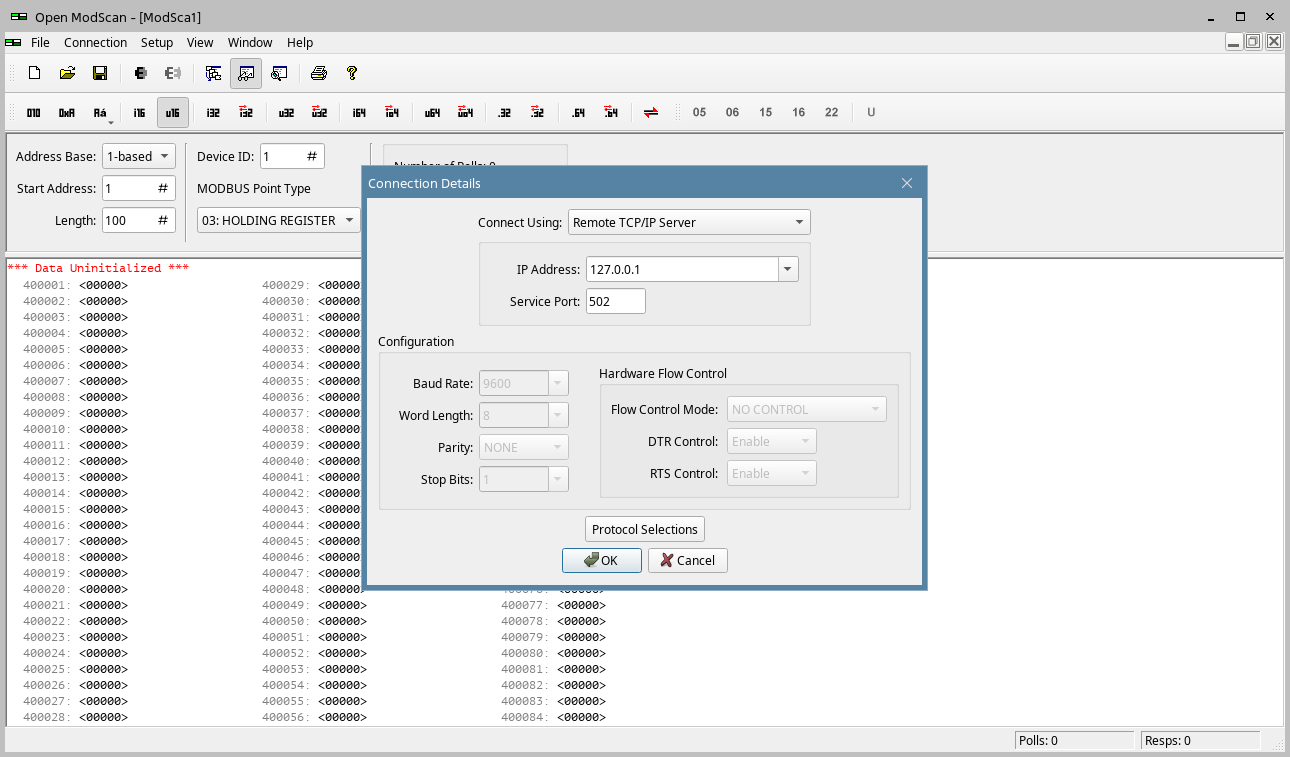The height and width of the screenshot is (757, 1290).
Task: Select the plain u32 display format
Action: pyautogui.click(x=286, y=113)
